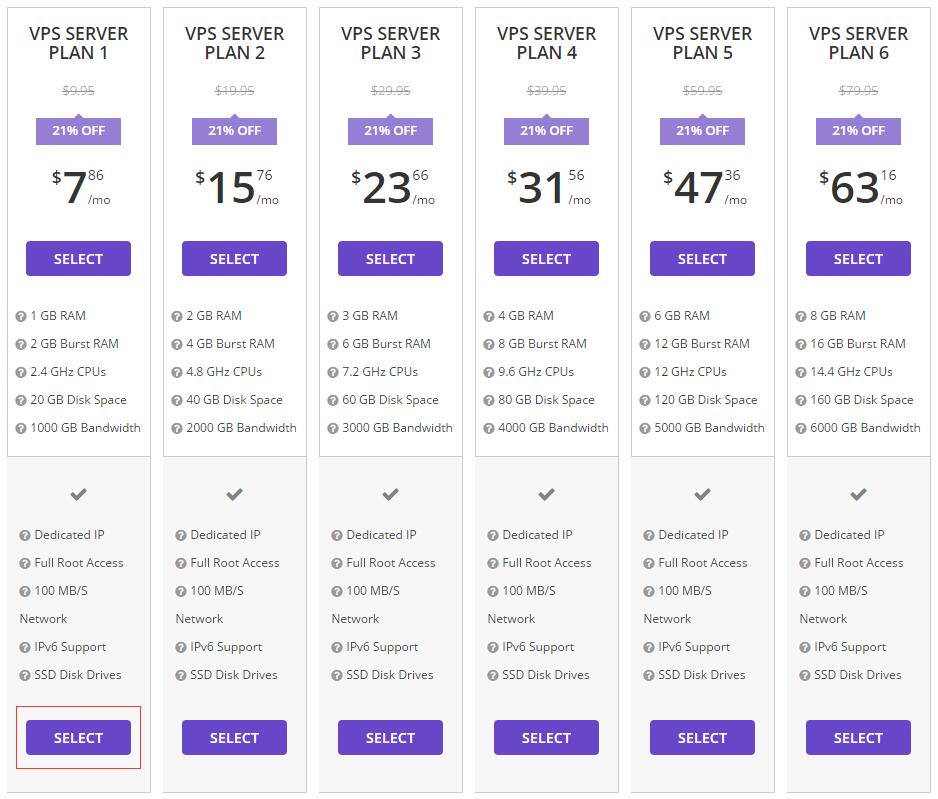Click bottom SELECT button under Plan 2

[234, 737]
